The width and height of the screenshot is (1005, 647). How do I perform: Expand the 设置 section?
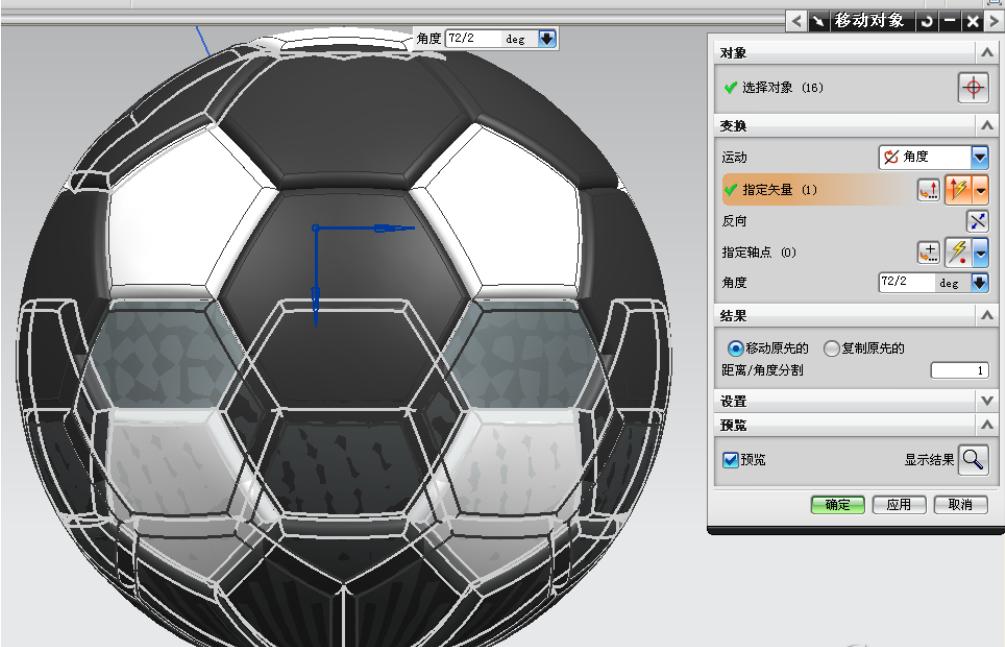pos(988,401)
